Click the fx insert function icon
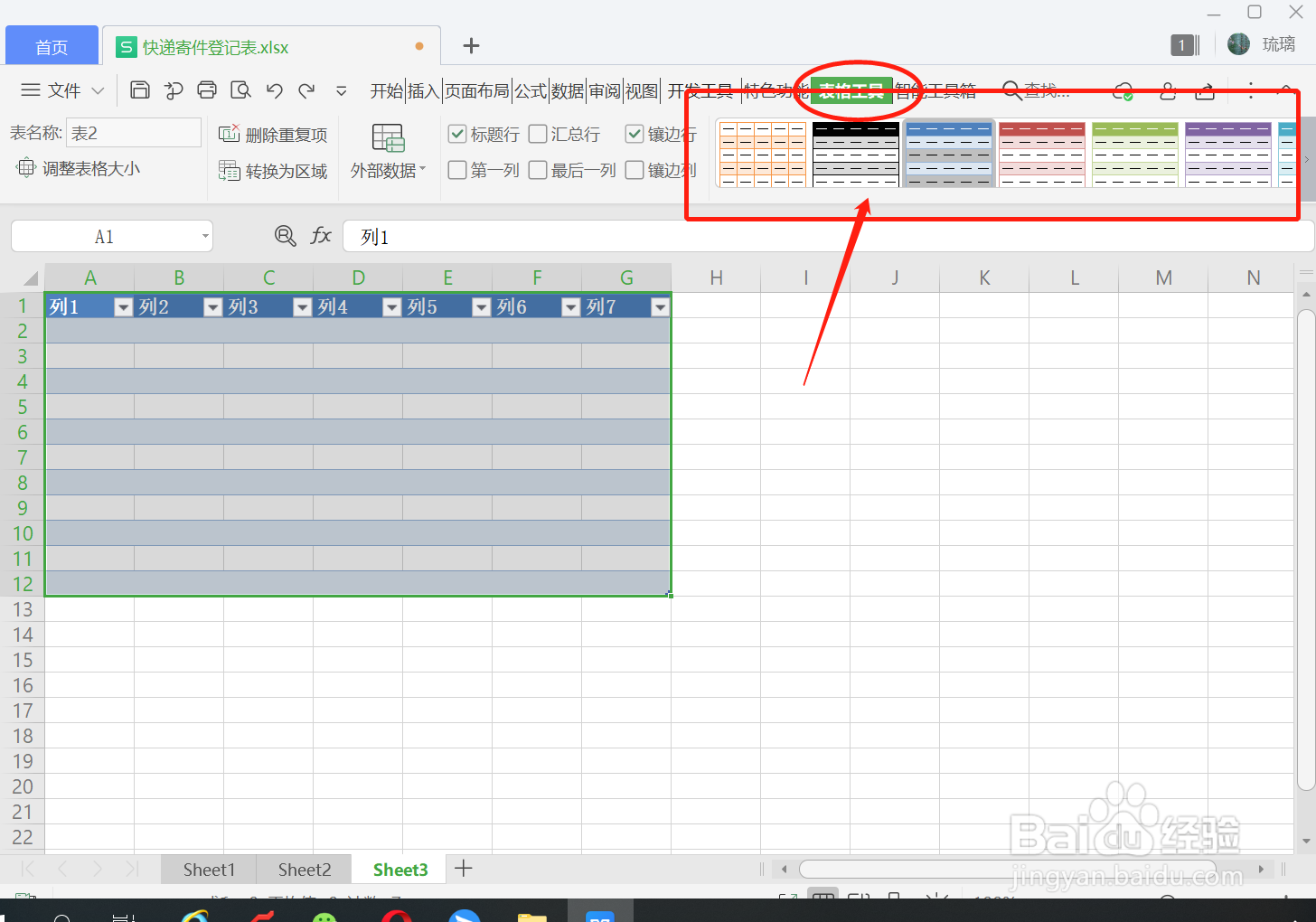1316x922 pixels. [321, 236]
